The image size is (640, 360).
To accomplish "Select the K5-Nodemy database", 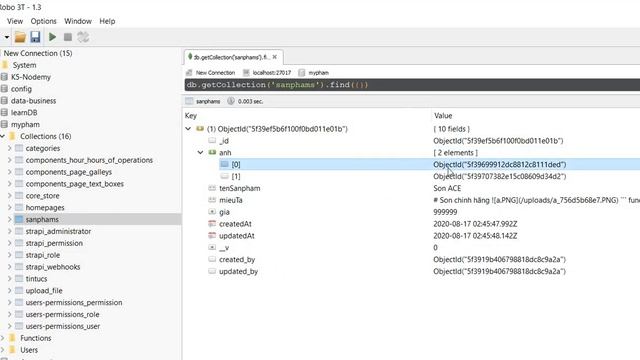I will pos(31,77).
